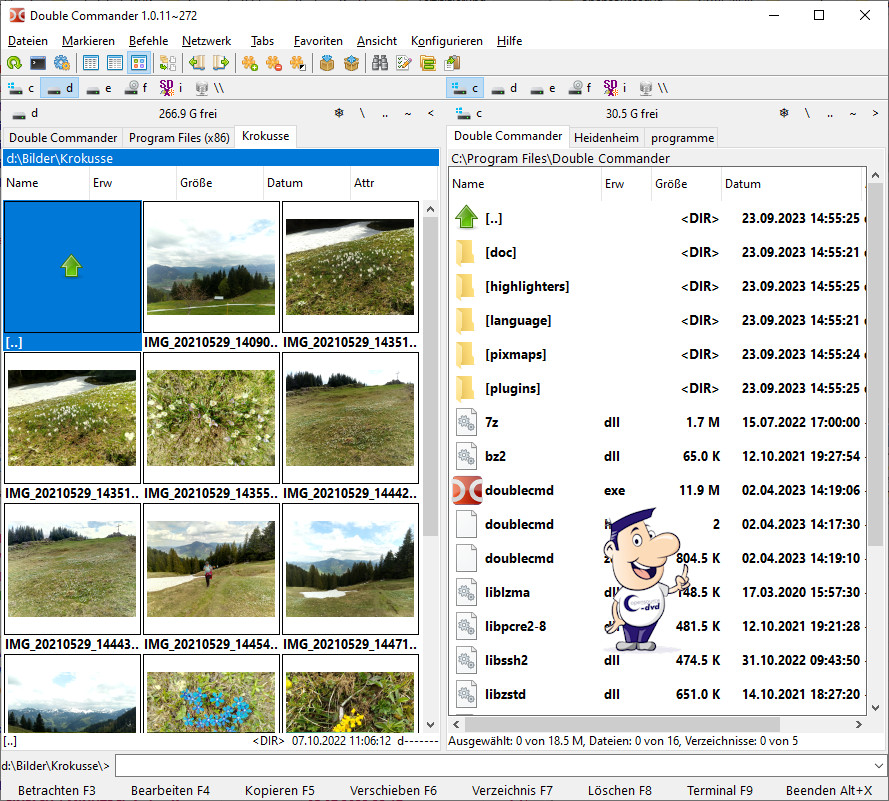Viewport: 889px width, 801px height.
Task: Click the swap panels icon
Action: (167, 63)
